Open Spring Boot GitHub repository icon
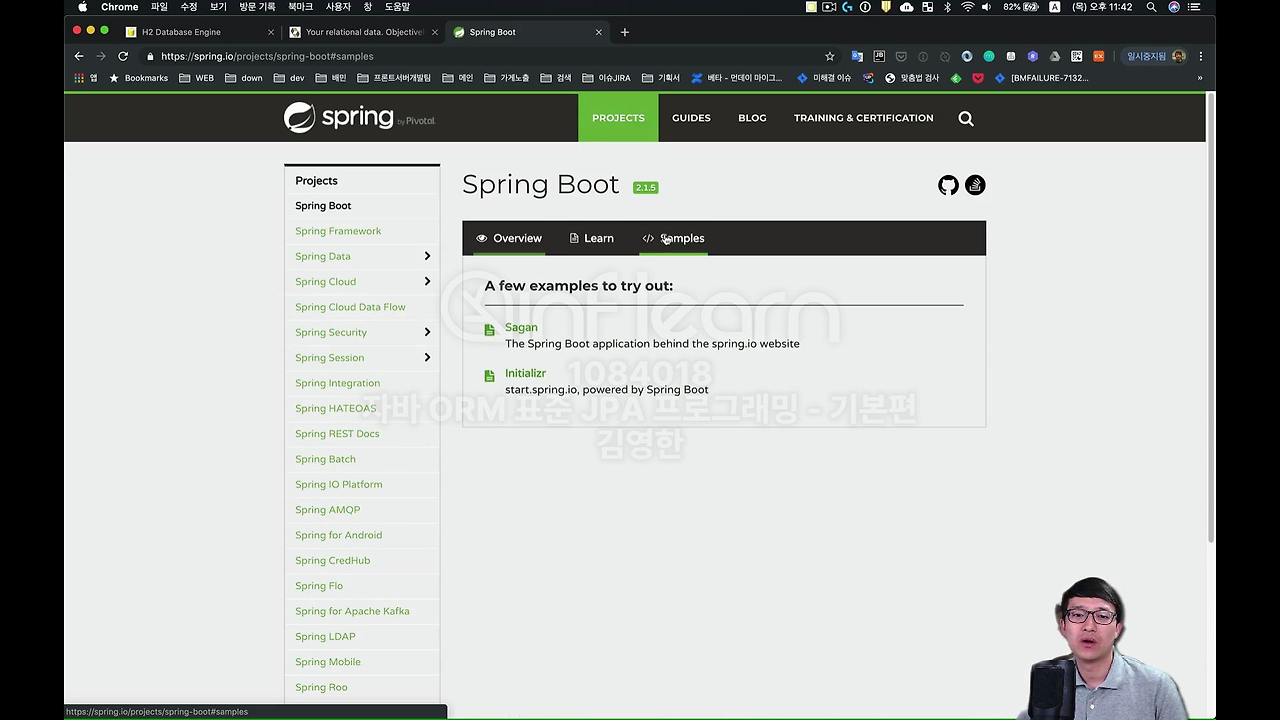1280x720 pixels. click(948, 185)
